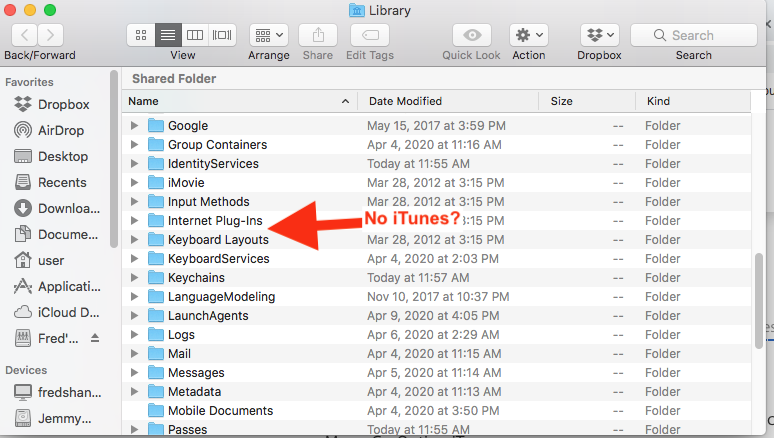Open Downloads in the sidebar
The width and height of the screenshot is (774, 438).
tap(56, 208)
